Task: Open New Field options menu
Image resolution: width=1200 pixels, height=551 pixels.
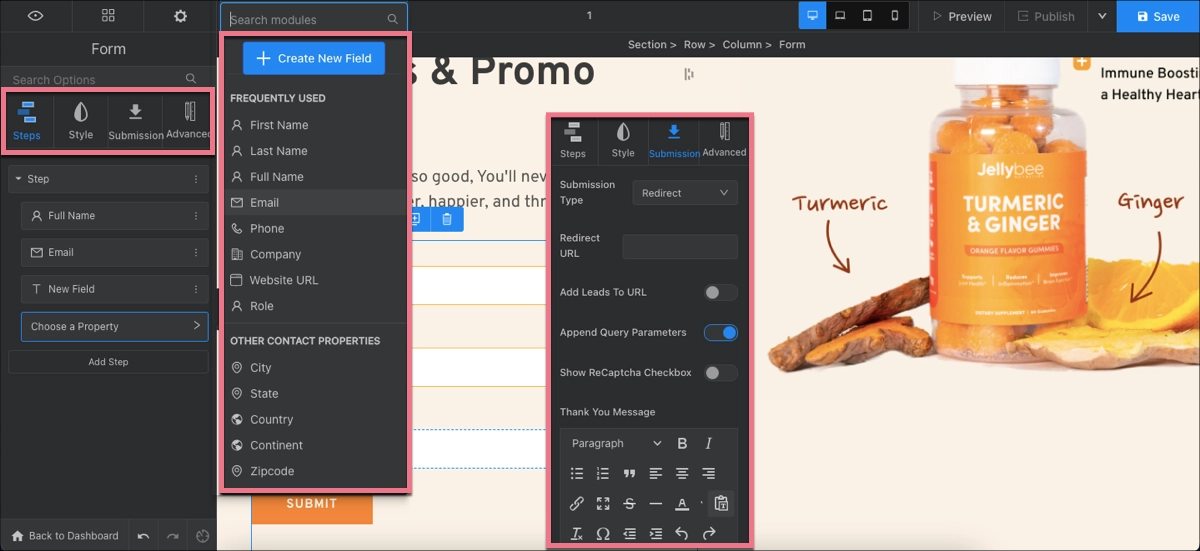Action: 196,289
